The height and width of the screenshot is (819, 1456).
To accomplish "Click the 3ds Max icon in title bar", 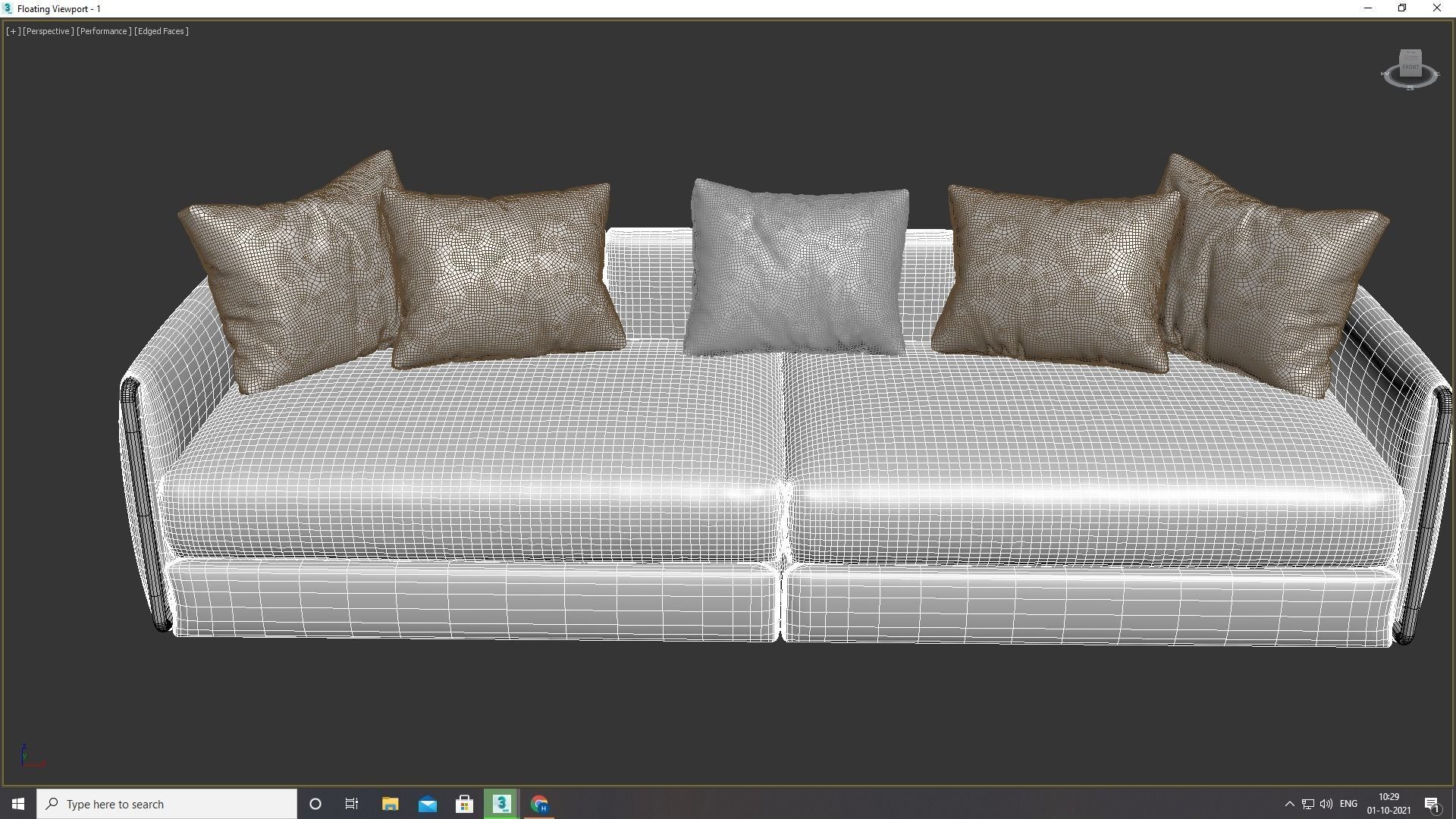I will 8,8.
